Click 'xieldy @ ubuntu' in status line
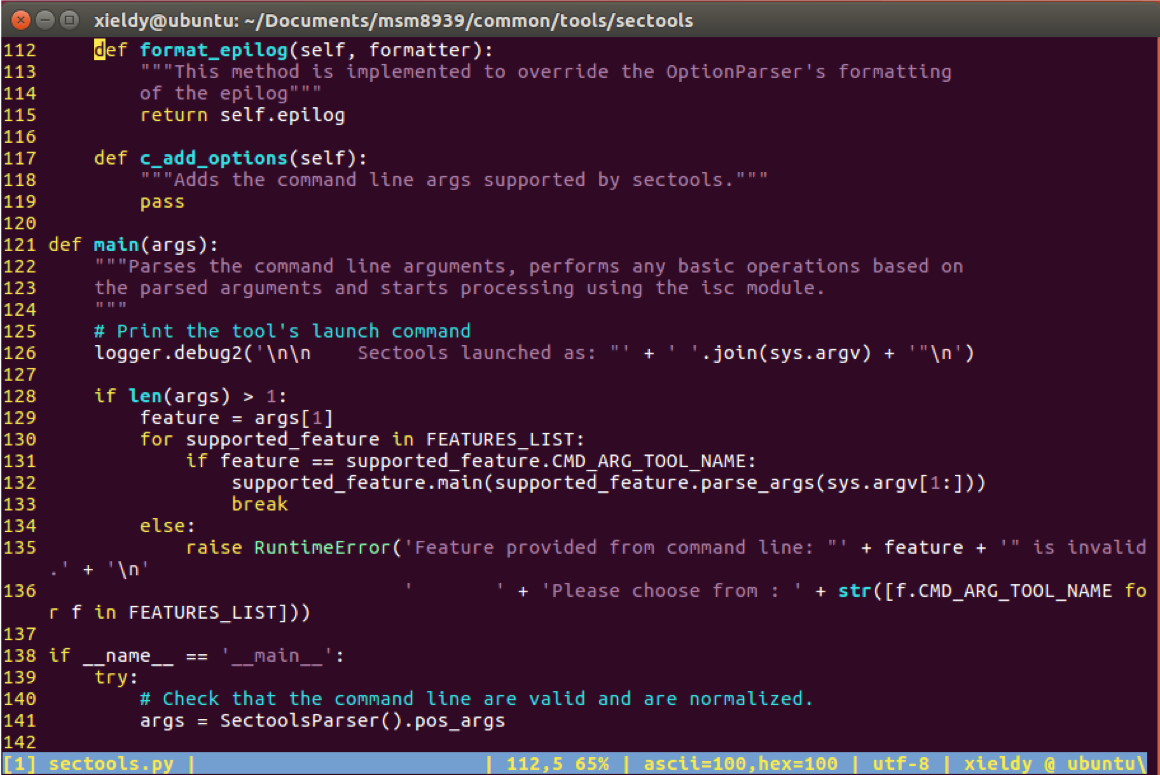The image size is (1160, 775). (x=1053, y=764)
